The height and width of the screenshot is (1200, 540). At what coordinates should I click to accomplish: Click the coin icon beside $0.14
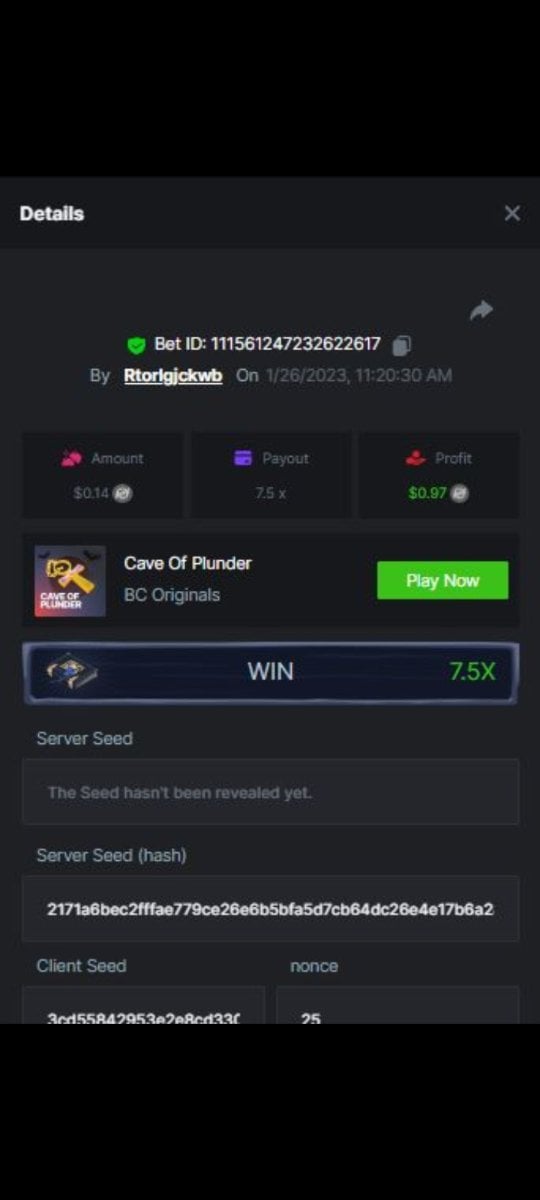[122, 493]
